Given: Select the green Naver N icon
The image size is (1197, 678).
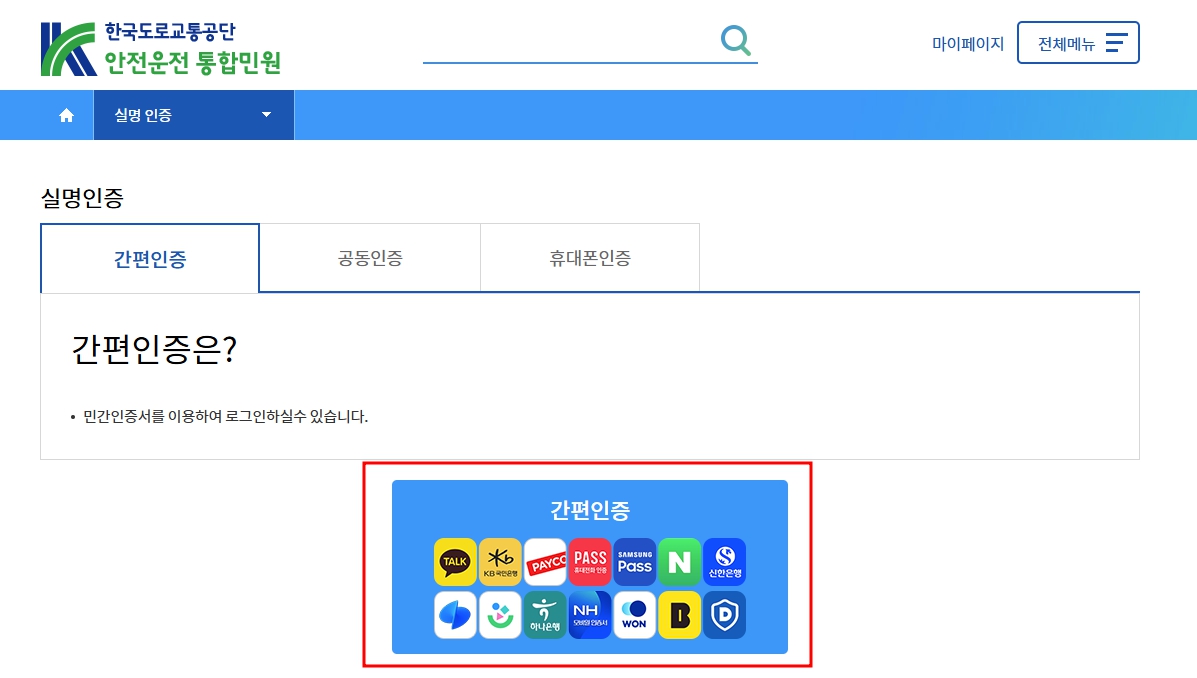Looking at the screenshot, I should [x=679, y=562].
